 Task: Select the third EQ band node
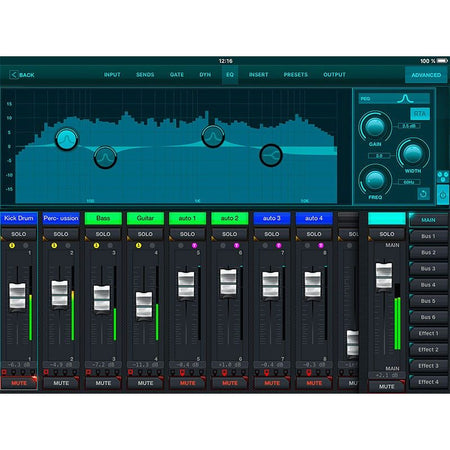click(x=213, y=136)
